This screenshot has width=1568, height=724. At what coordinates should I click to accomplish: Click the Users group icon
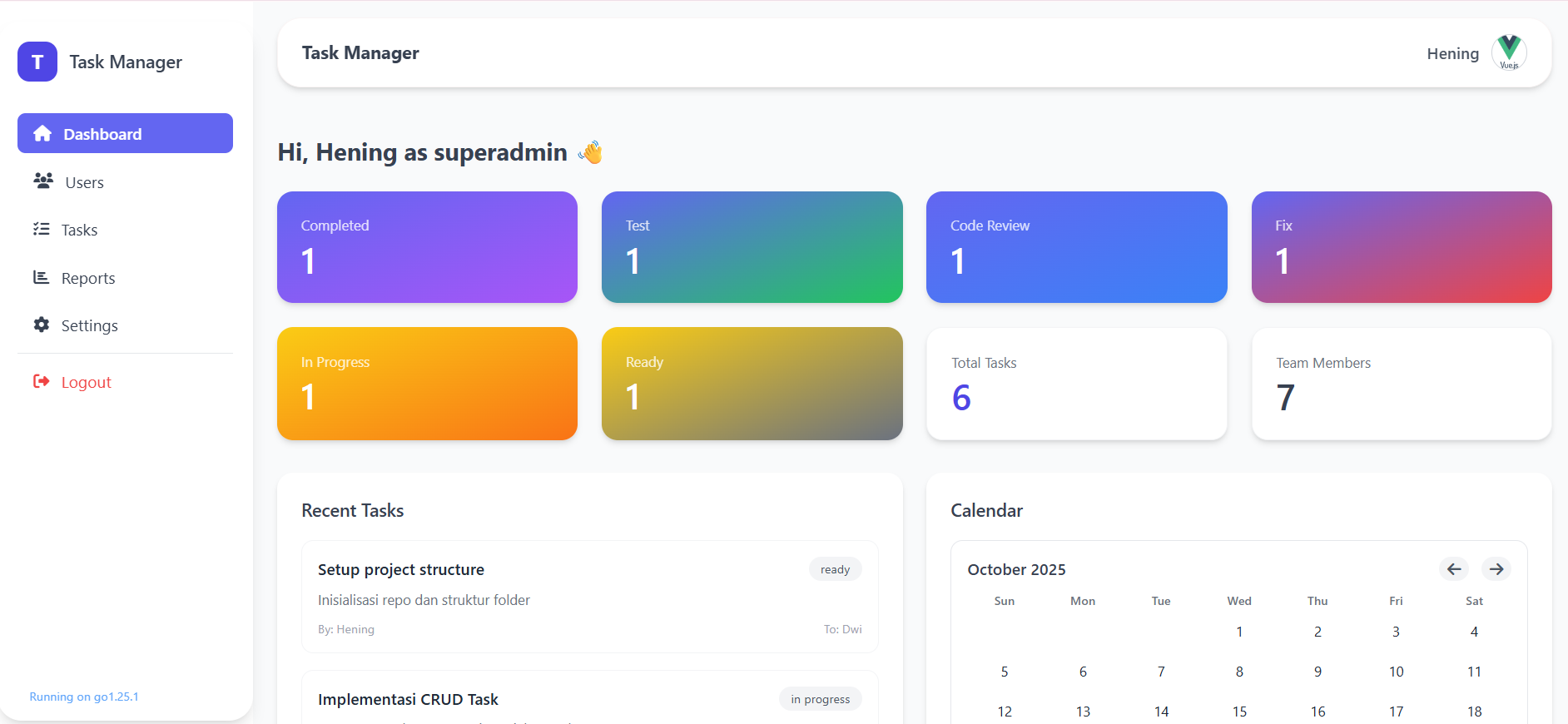[x=43, y=181]
